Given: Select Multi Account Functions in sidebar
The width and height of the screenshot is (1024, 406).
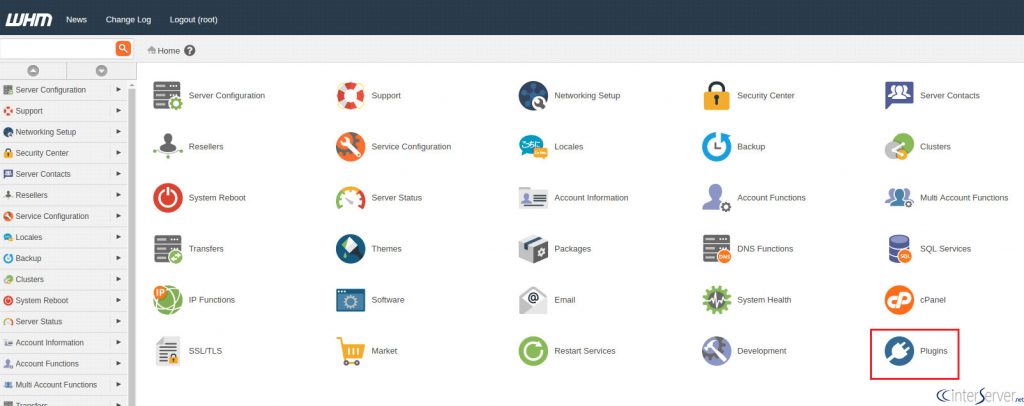Looking at the screenshot, I should tap(56, 384).
